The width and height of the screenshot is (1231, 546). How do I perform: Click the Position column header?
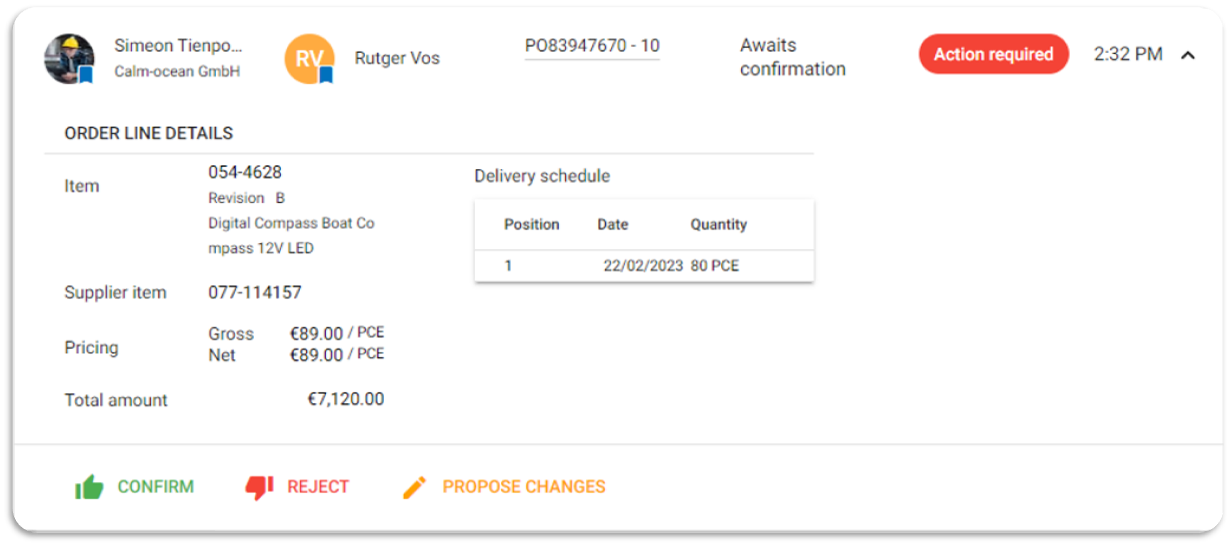(532, 224)
